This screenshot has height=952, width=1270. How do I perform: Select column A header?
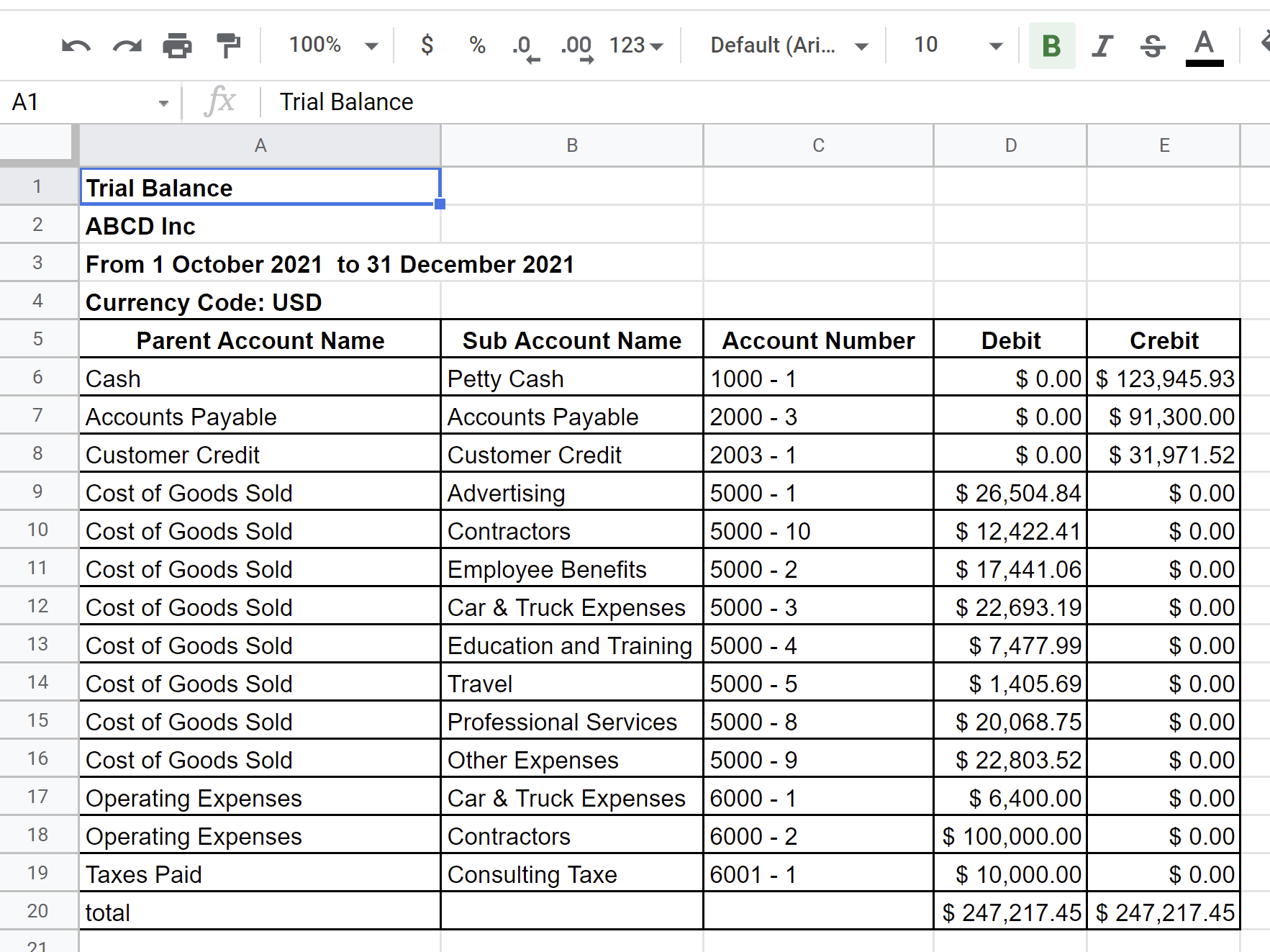tap(260, 145)
